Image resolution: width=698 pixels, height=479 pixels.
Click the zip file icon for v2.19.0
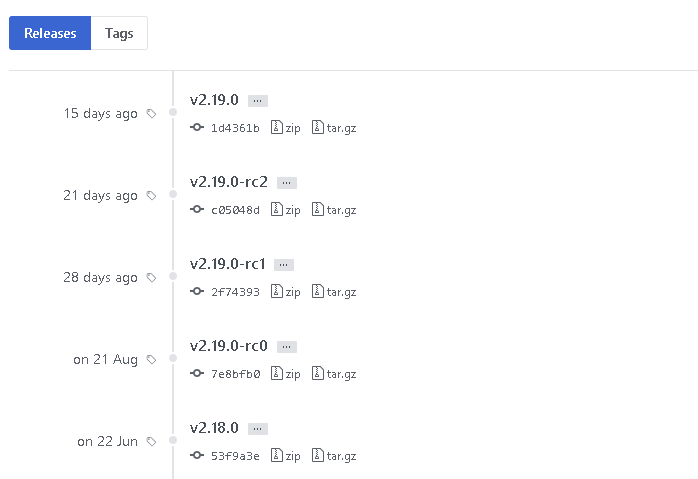(x=277, y=128)
